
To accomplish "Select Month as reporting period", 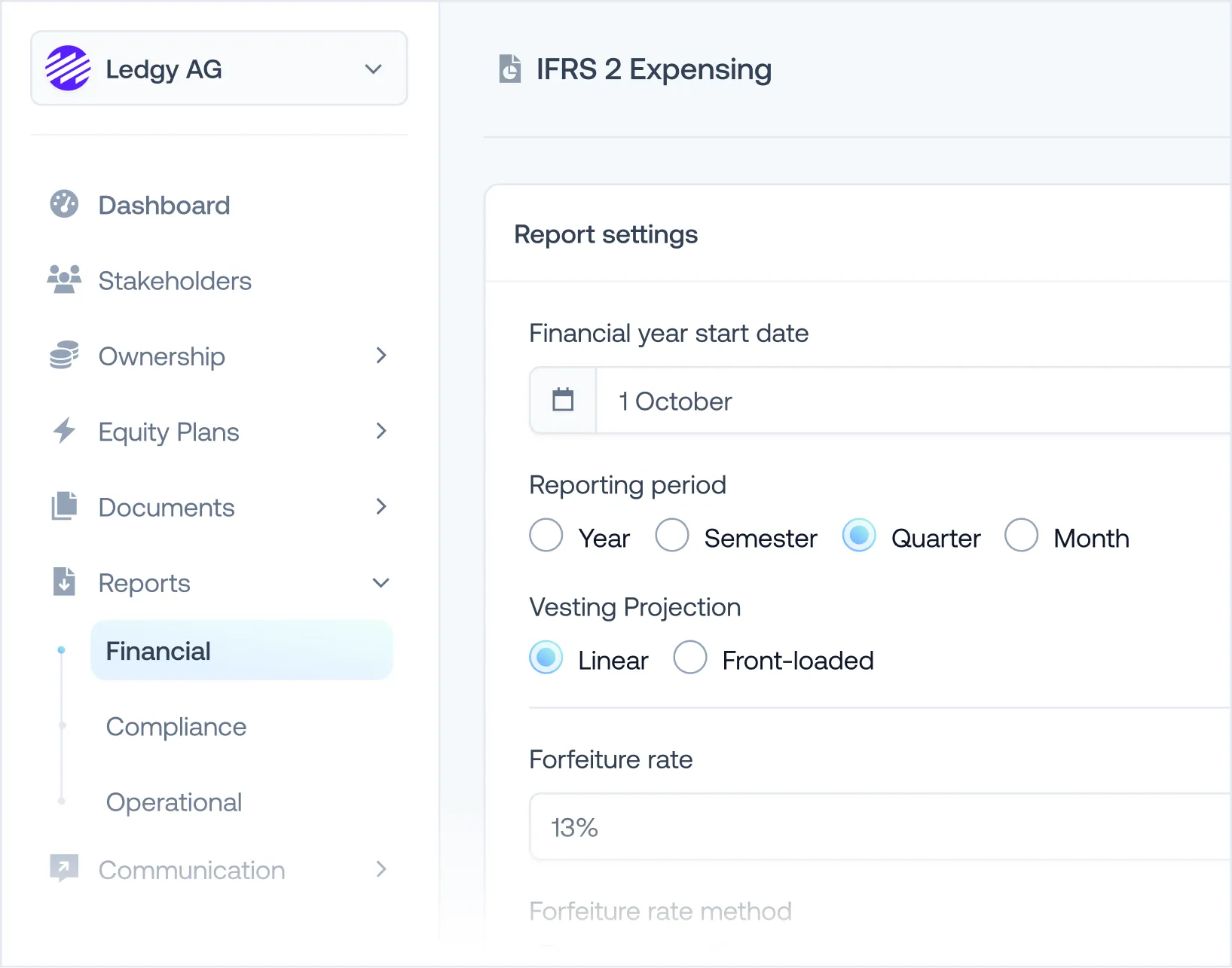I will [1021, 536].
